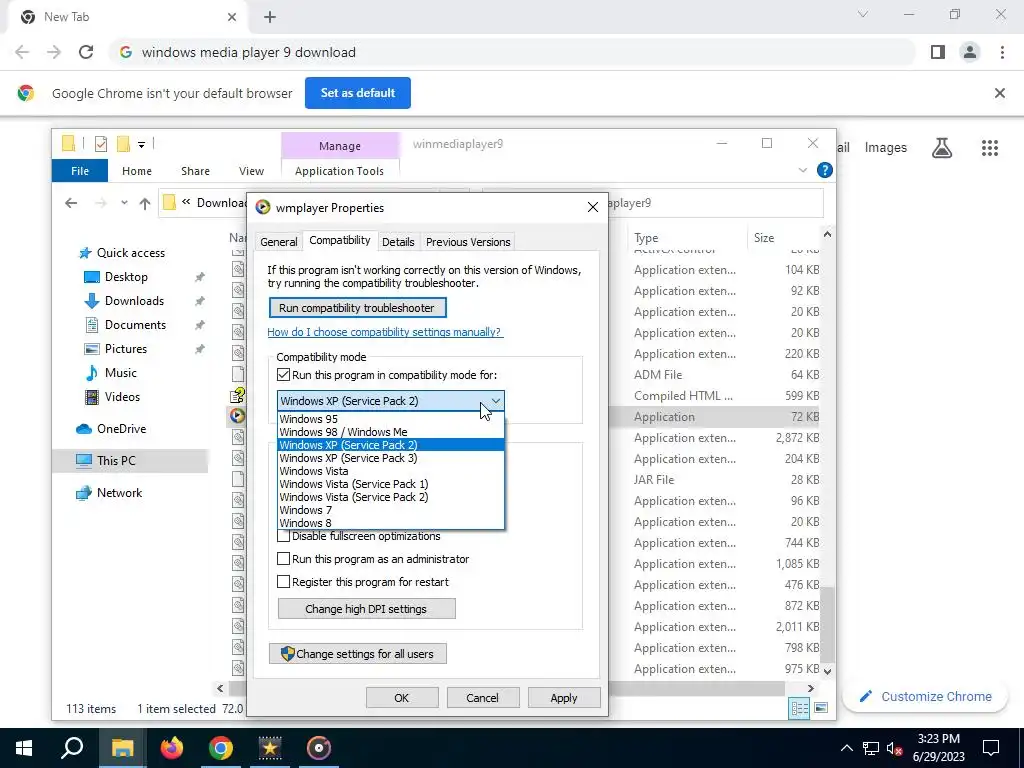Open the Windows Start button

[x=24, y=748]
